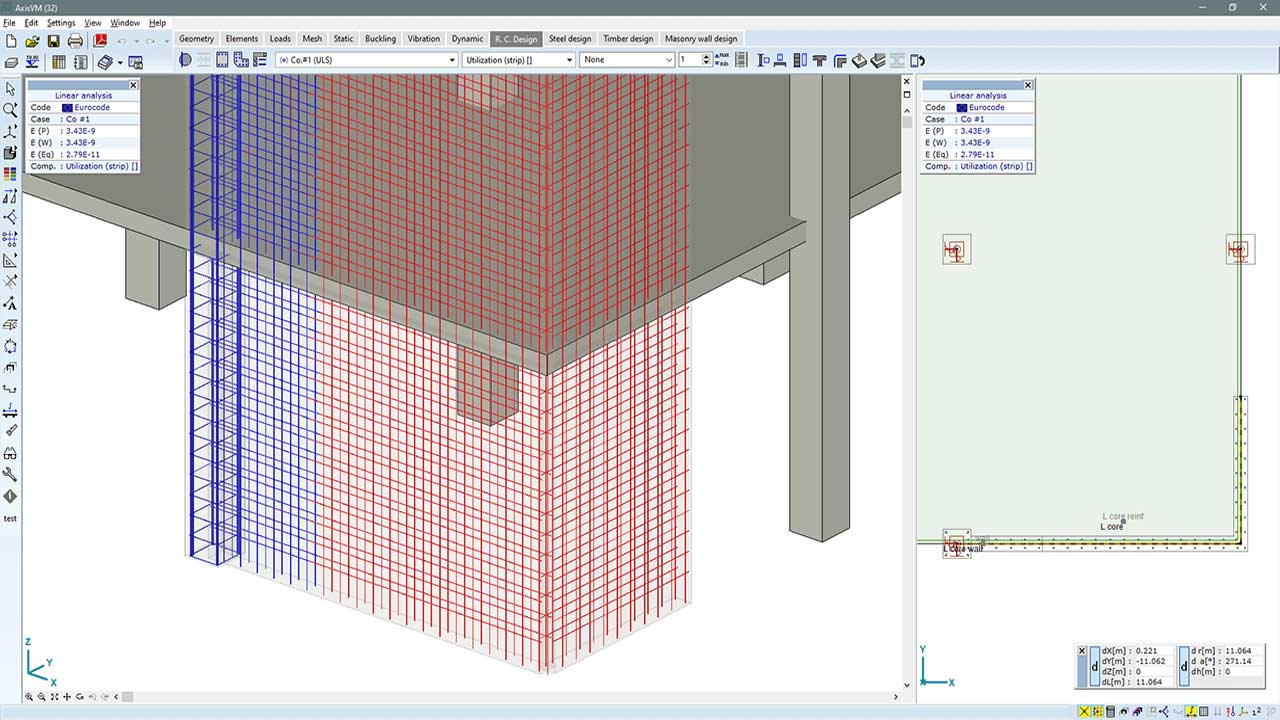The width and height of the screenshot is (1280, 720).
Task: Choose the zoom magnifier tool
Action: (11, 110)
